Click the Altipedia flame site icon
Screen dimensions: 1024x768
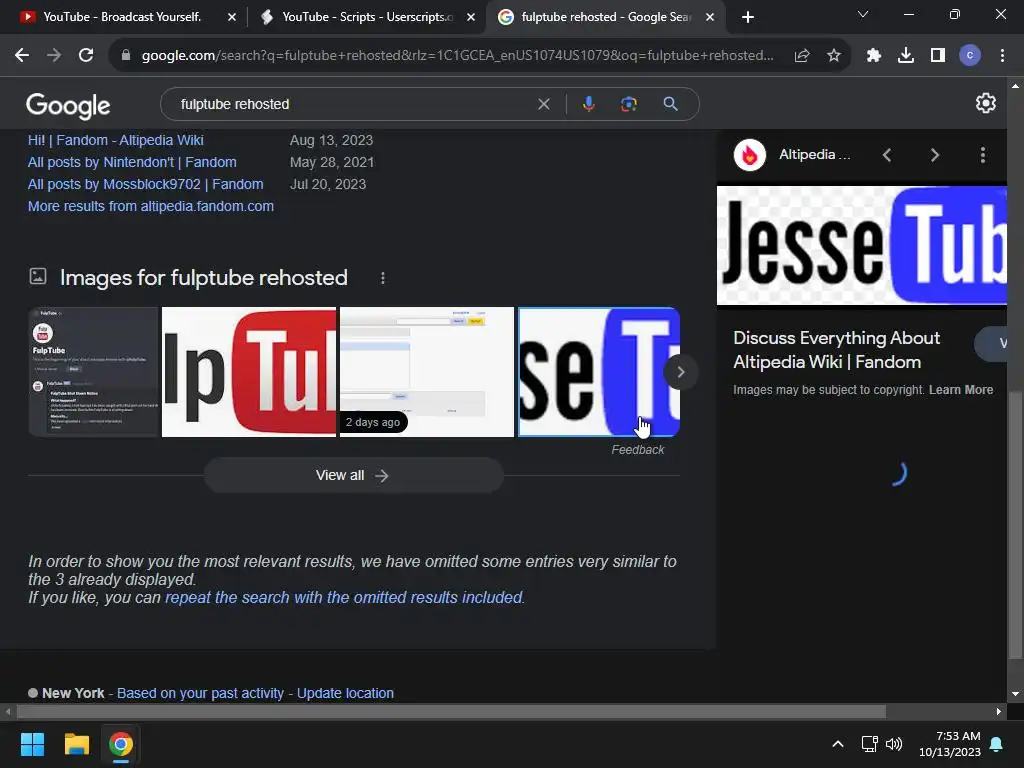tap(750, 155)
